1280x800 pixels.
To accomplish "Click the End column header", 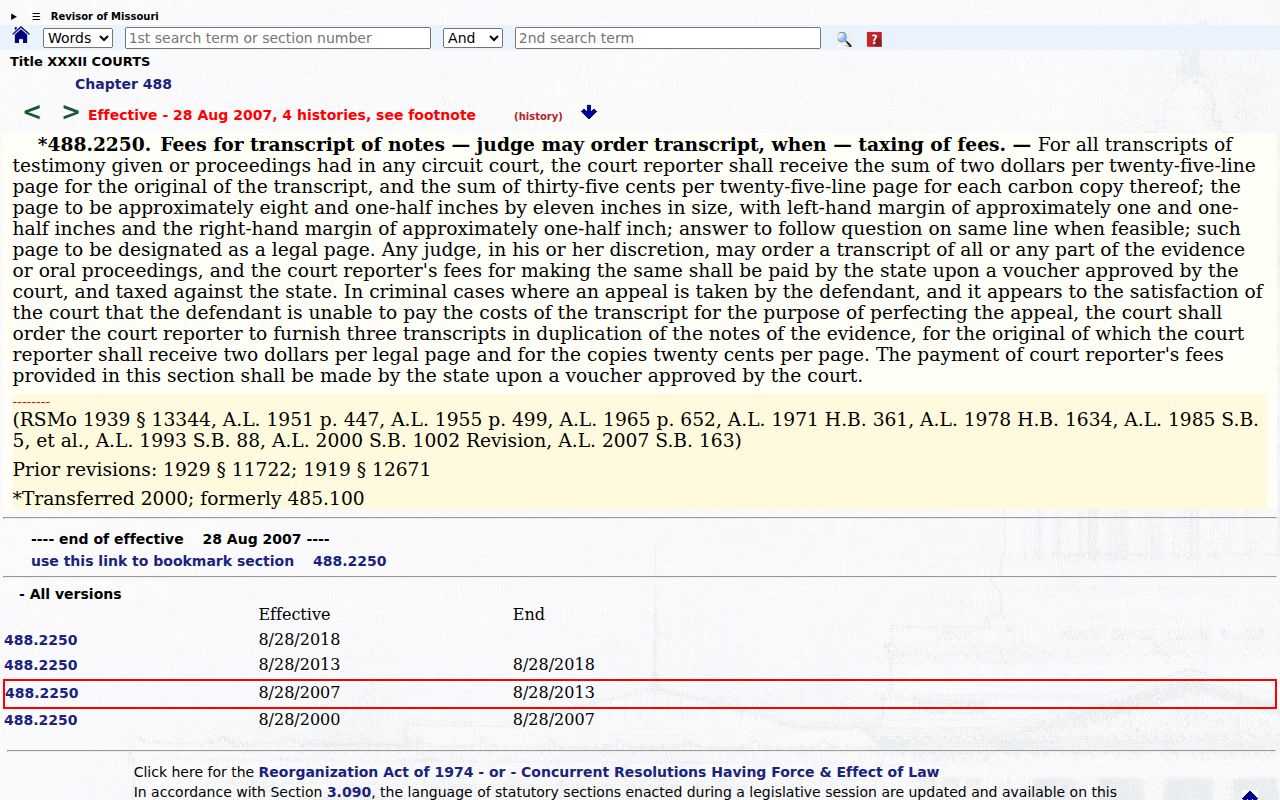I will pyautogui.click(x=529, y=614).
